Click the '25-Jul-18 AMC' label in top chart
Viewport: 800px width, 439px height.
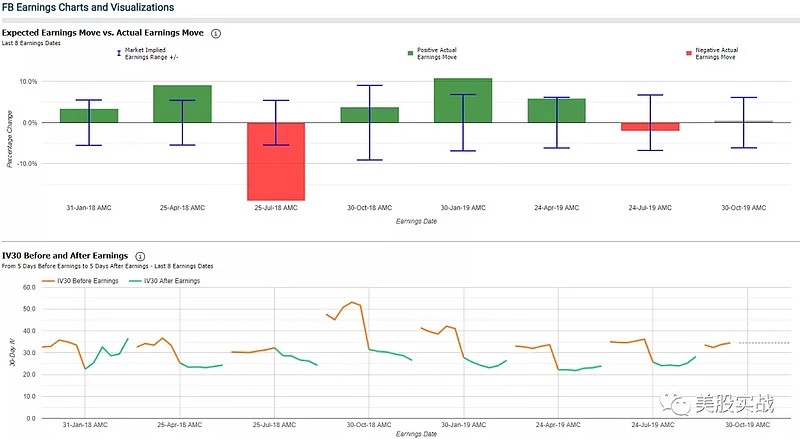(276, 208)
